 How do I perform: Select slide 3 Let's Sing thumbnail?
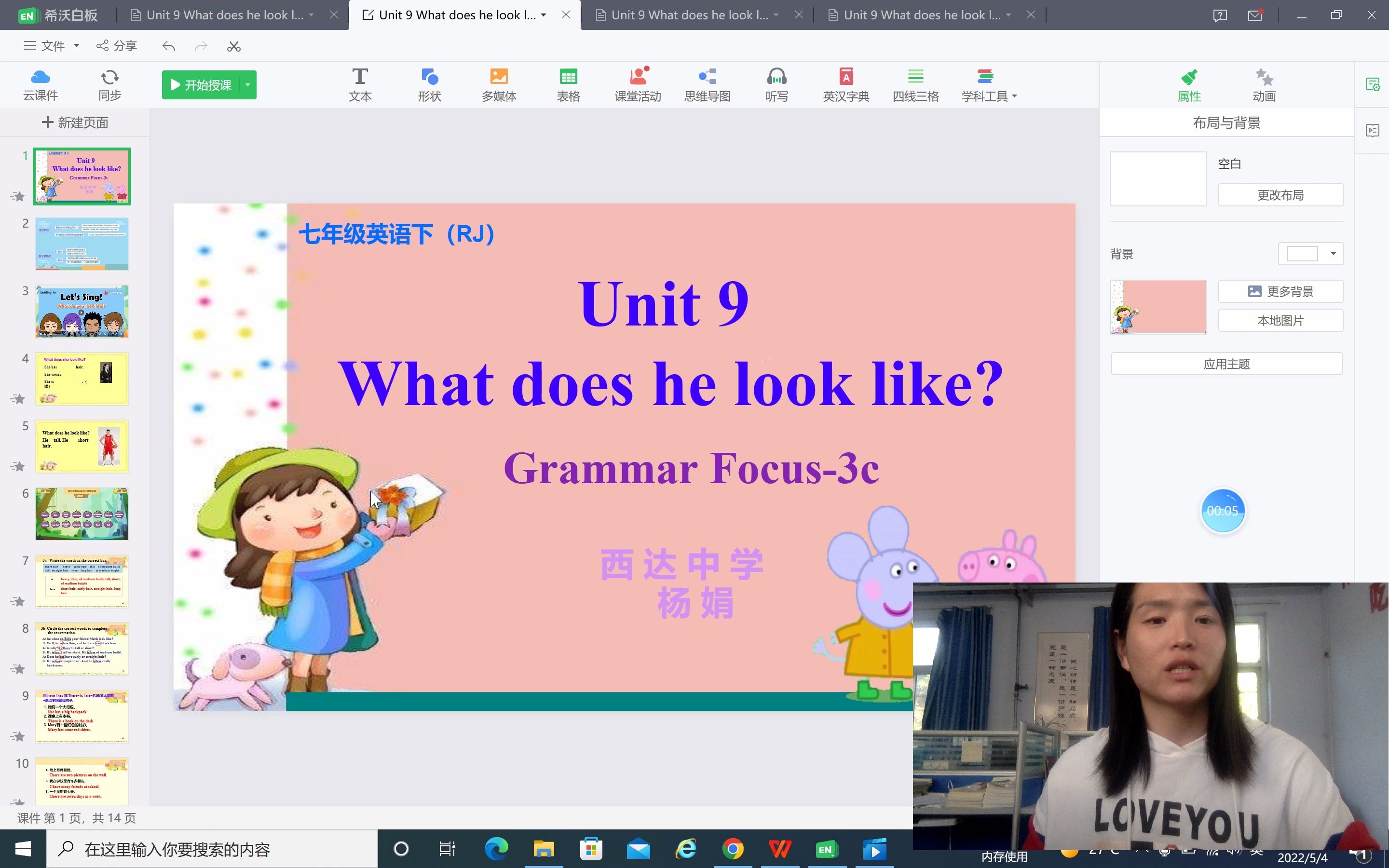click(82, 312)
